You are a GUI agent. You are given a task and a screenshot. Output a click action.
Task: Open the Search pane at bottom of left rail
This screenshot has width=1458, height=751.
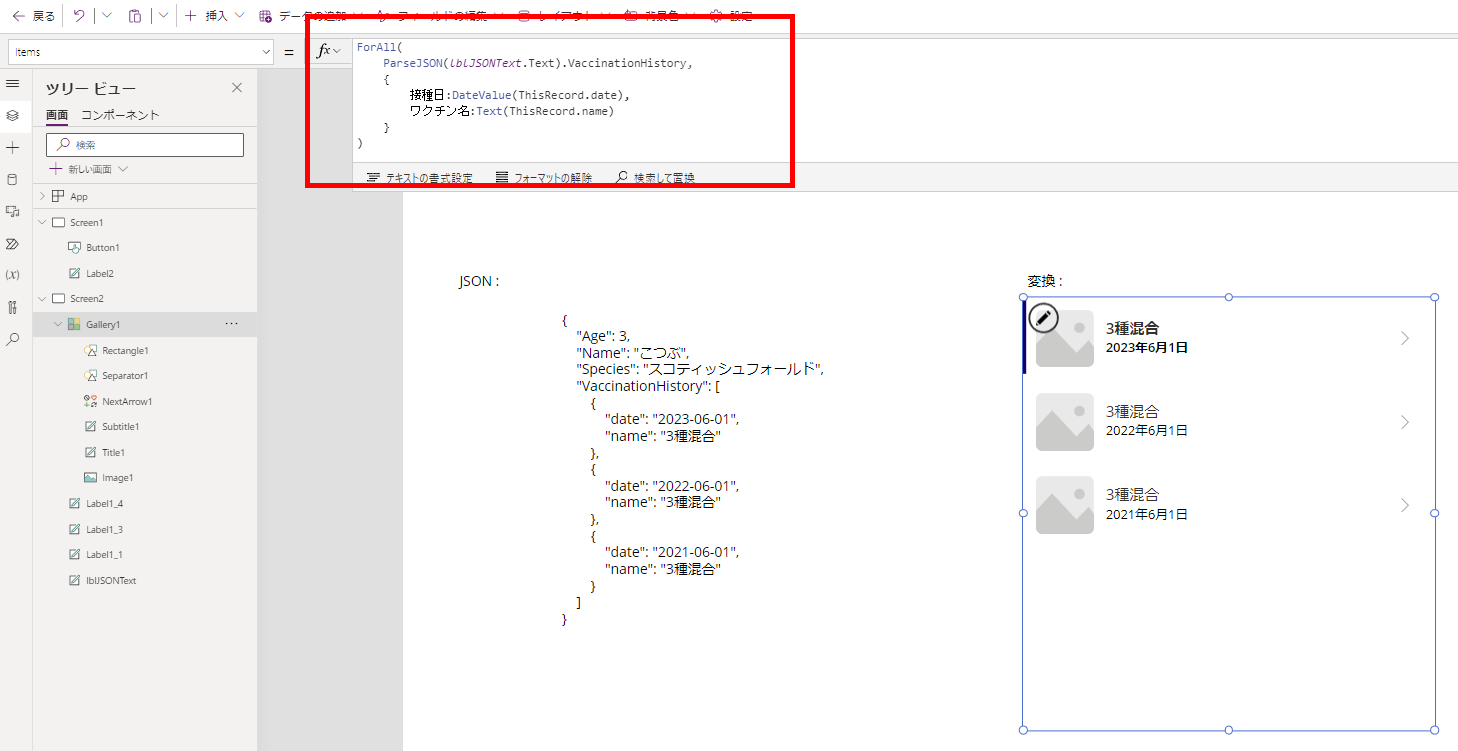[x=13, y=339]
